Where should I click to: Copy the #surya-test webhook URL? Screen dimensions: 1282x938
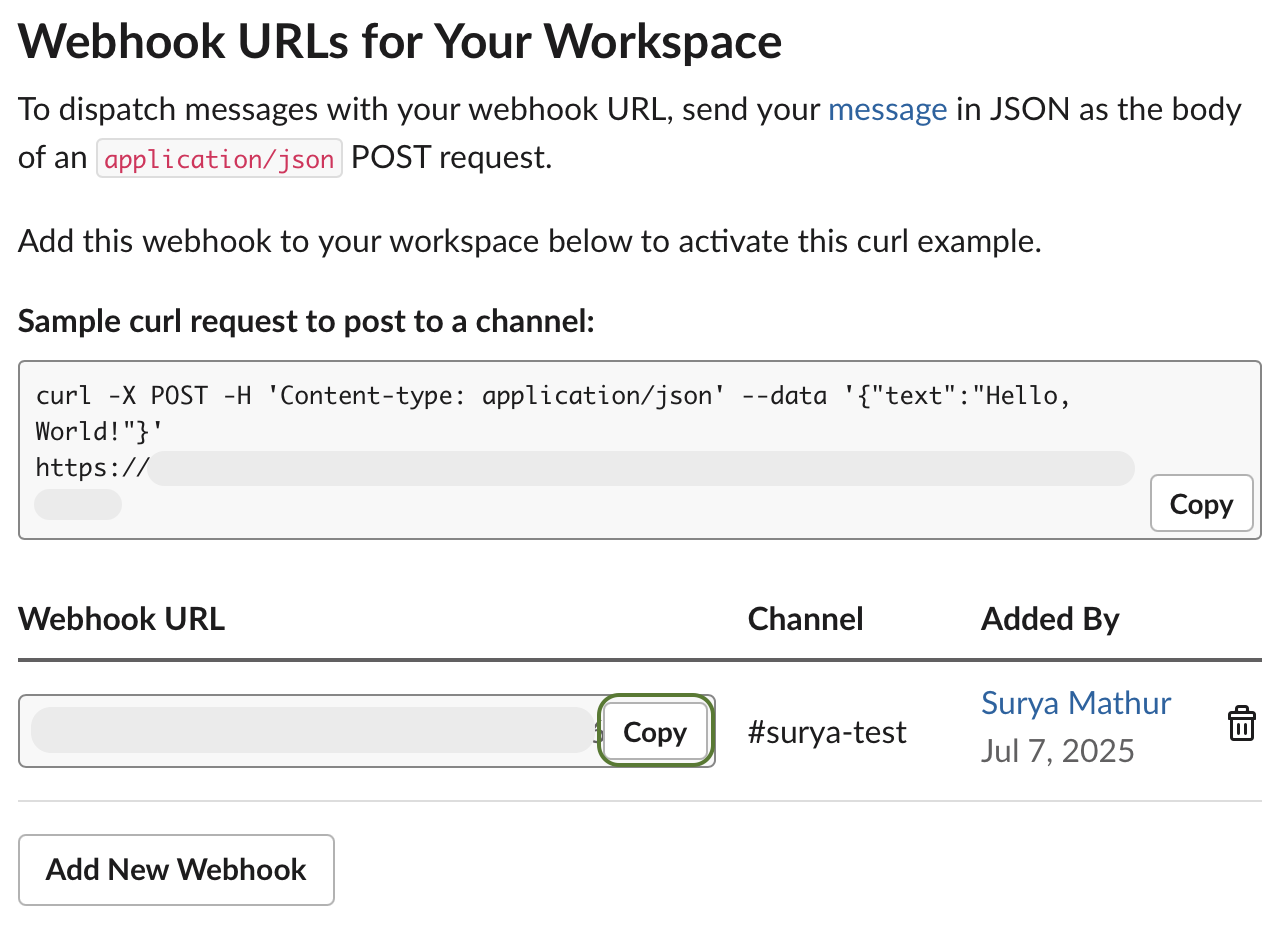[655, 732]
